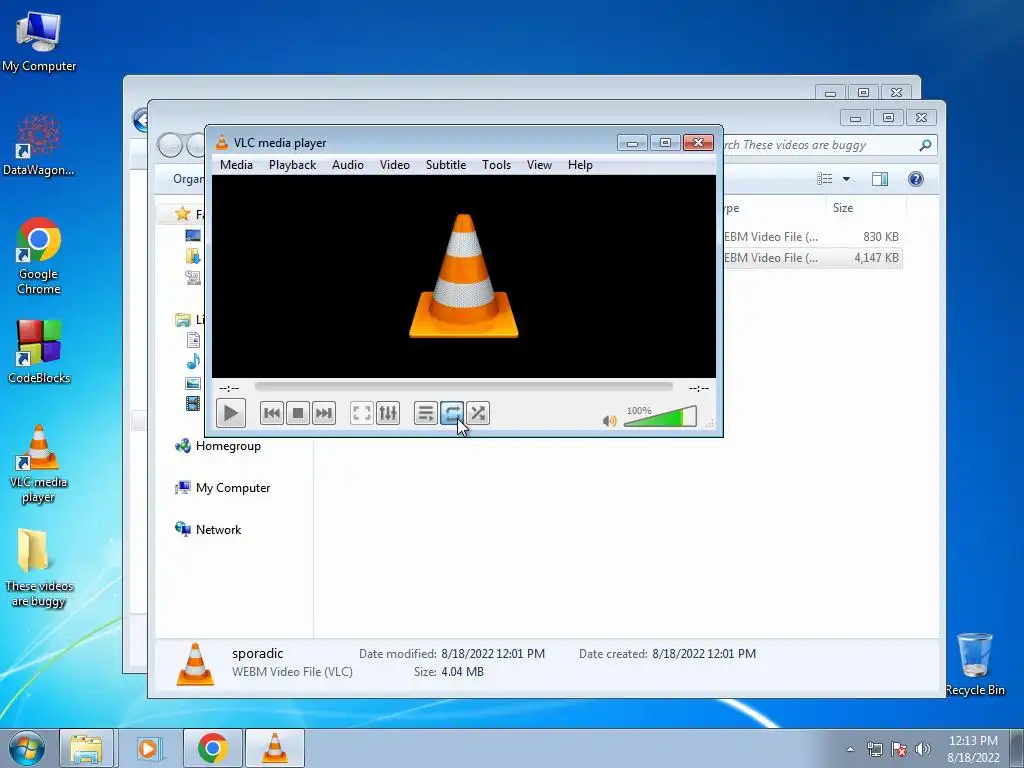Viewport: 1024px width, 768px height.
Task: Open the View menu in VLC
Action: [539, 165]
